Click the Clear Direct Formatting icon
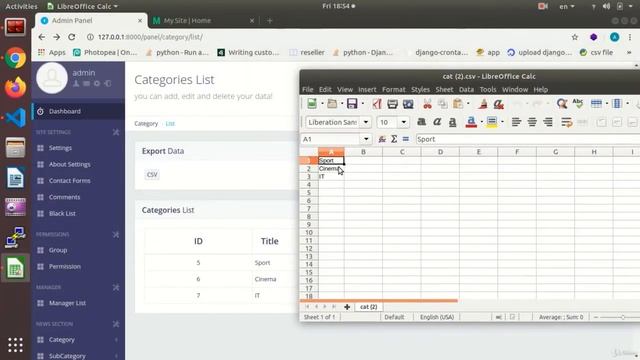640x360 pixels. tap(498, 104)
